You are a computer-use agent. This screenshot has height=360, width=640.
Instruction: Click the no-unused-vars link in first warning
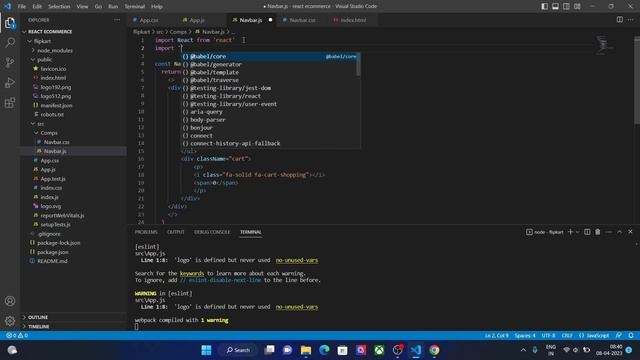tap(297, 260)
